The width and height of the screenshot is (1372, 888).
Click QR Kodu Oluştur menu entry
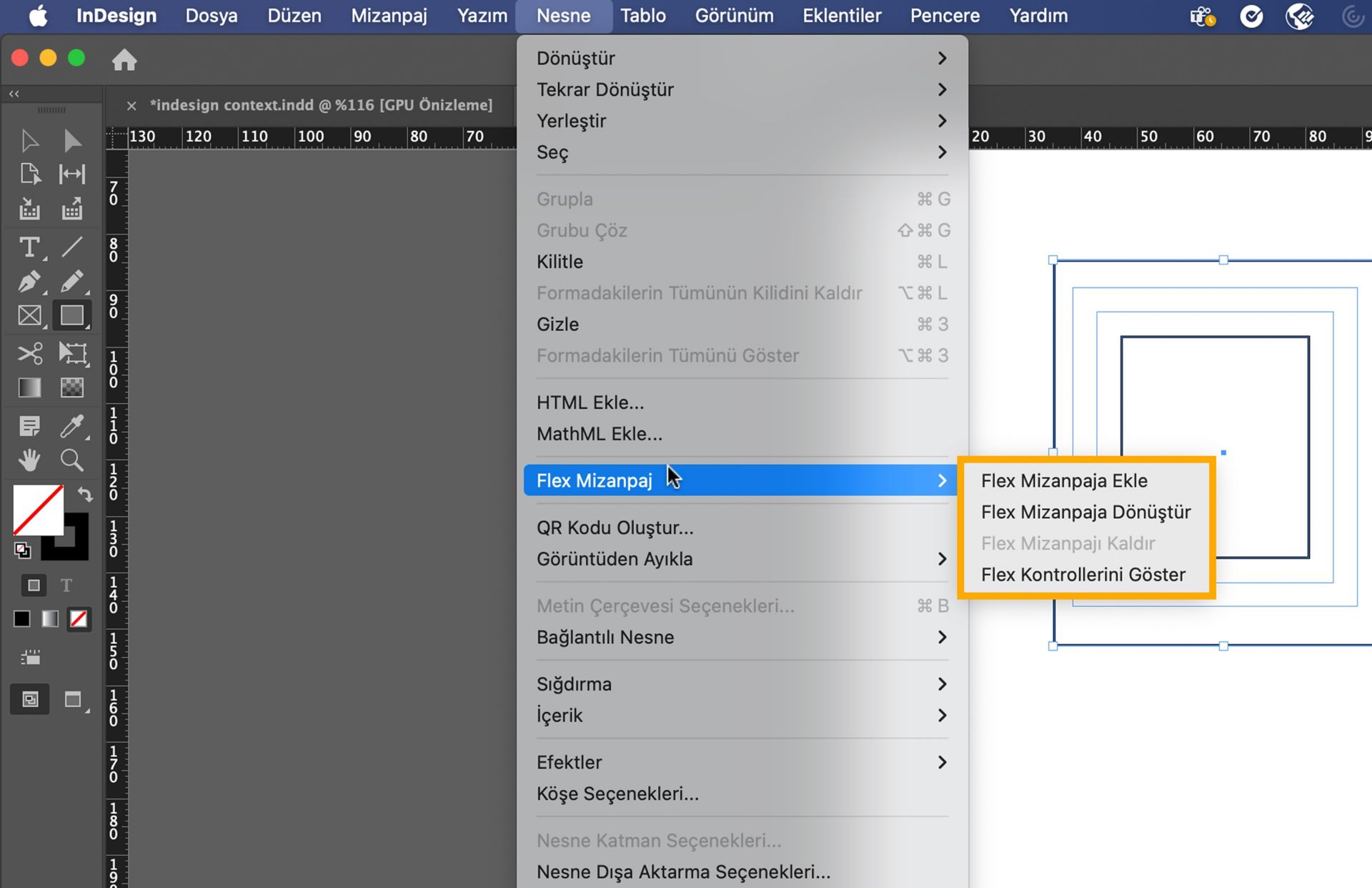coord(615,528)
